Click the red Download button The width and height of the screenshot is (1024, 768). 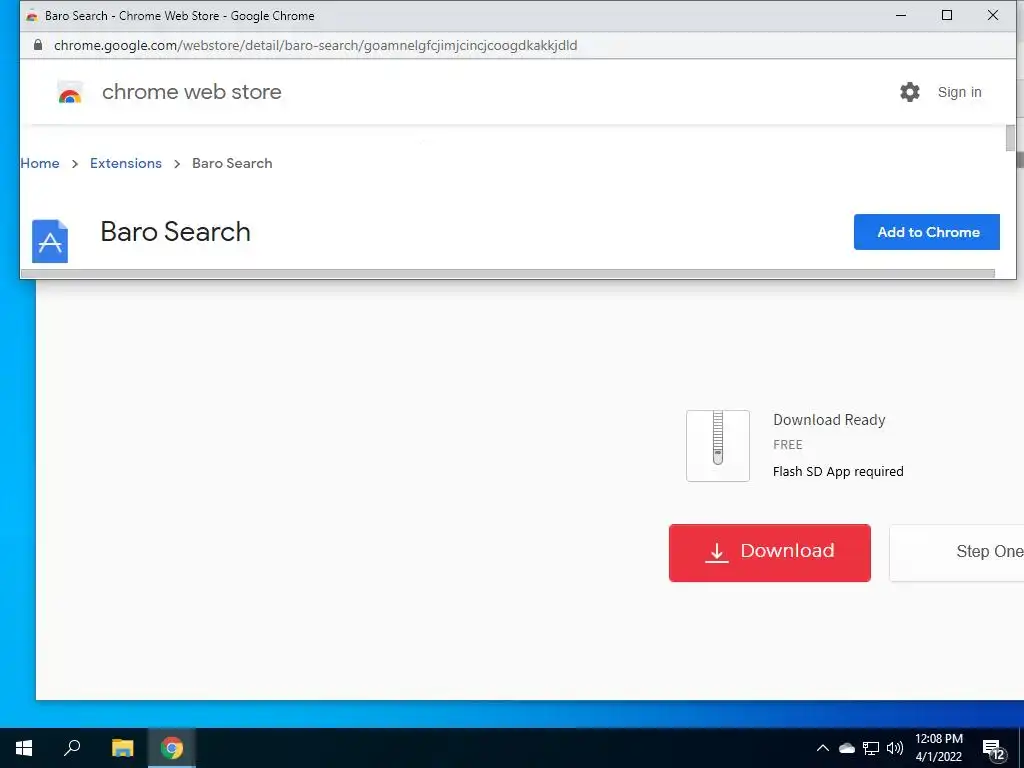pos(769,552)
